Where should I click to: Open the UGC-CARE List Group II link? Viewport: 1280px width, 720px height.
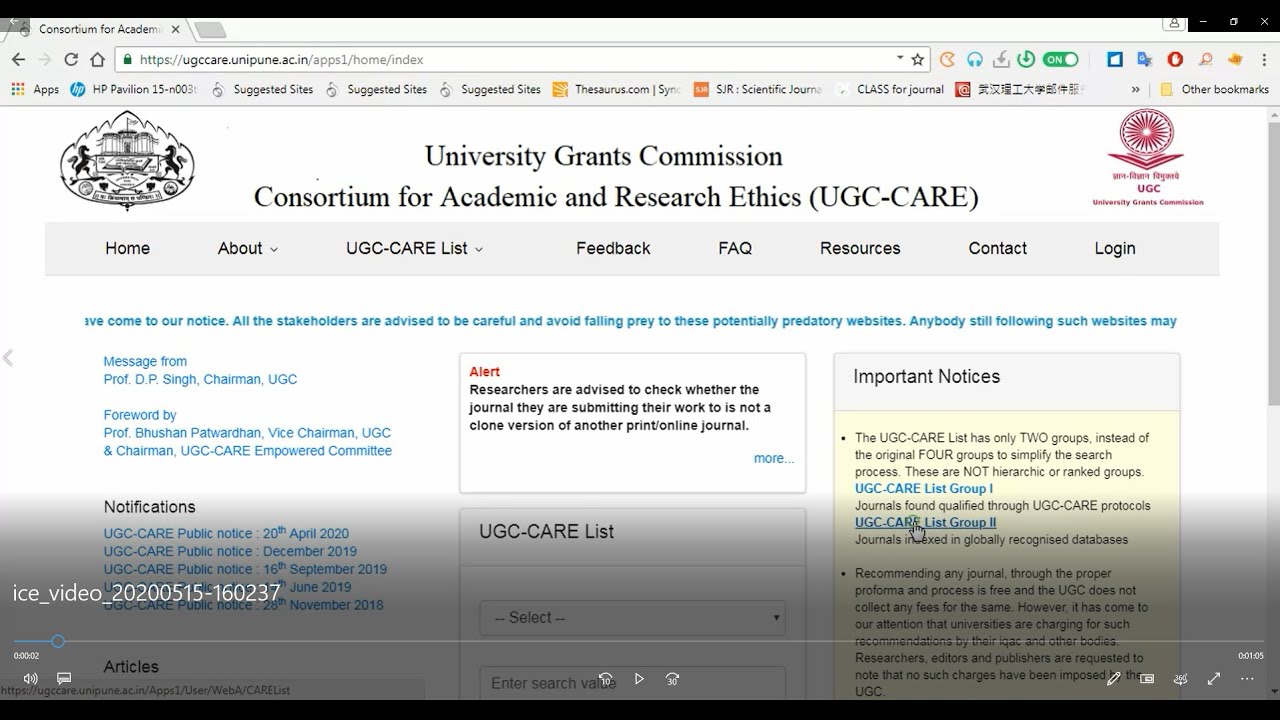926,522
